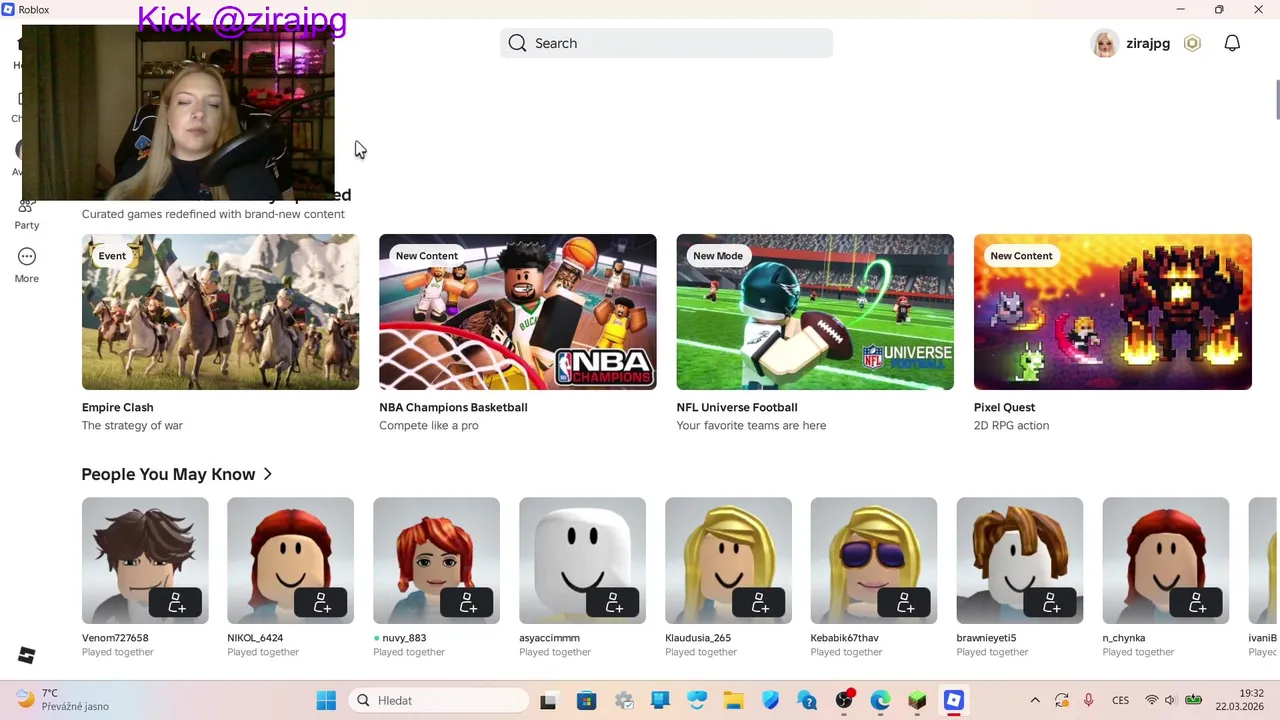
Task: Add Klaudusia_265 as friend
Action: click(x=760, y=603)
